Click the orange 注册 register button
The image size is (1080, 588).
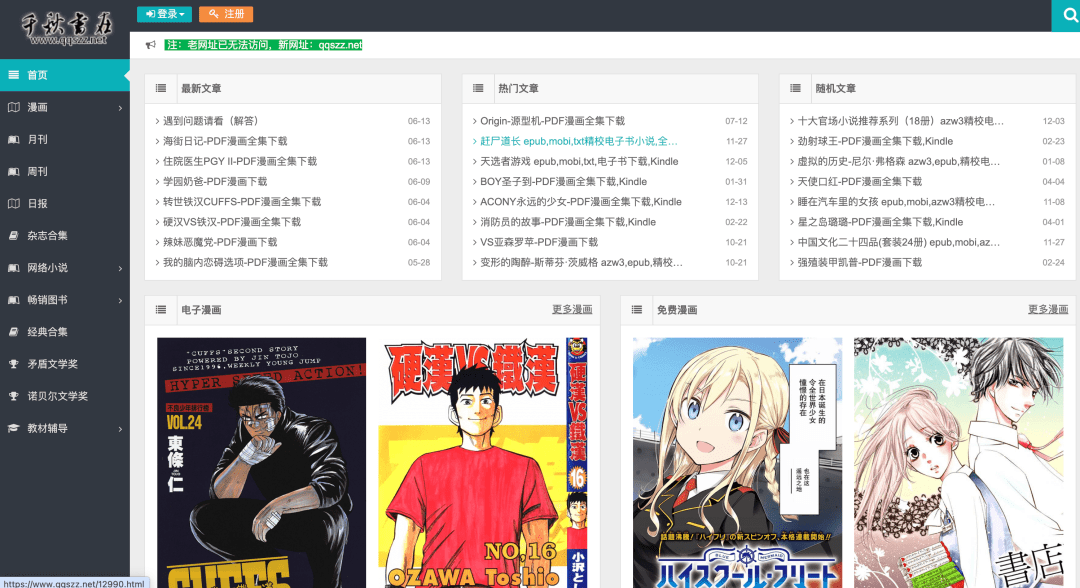tap(226, 14)
